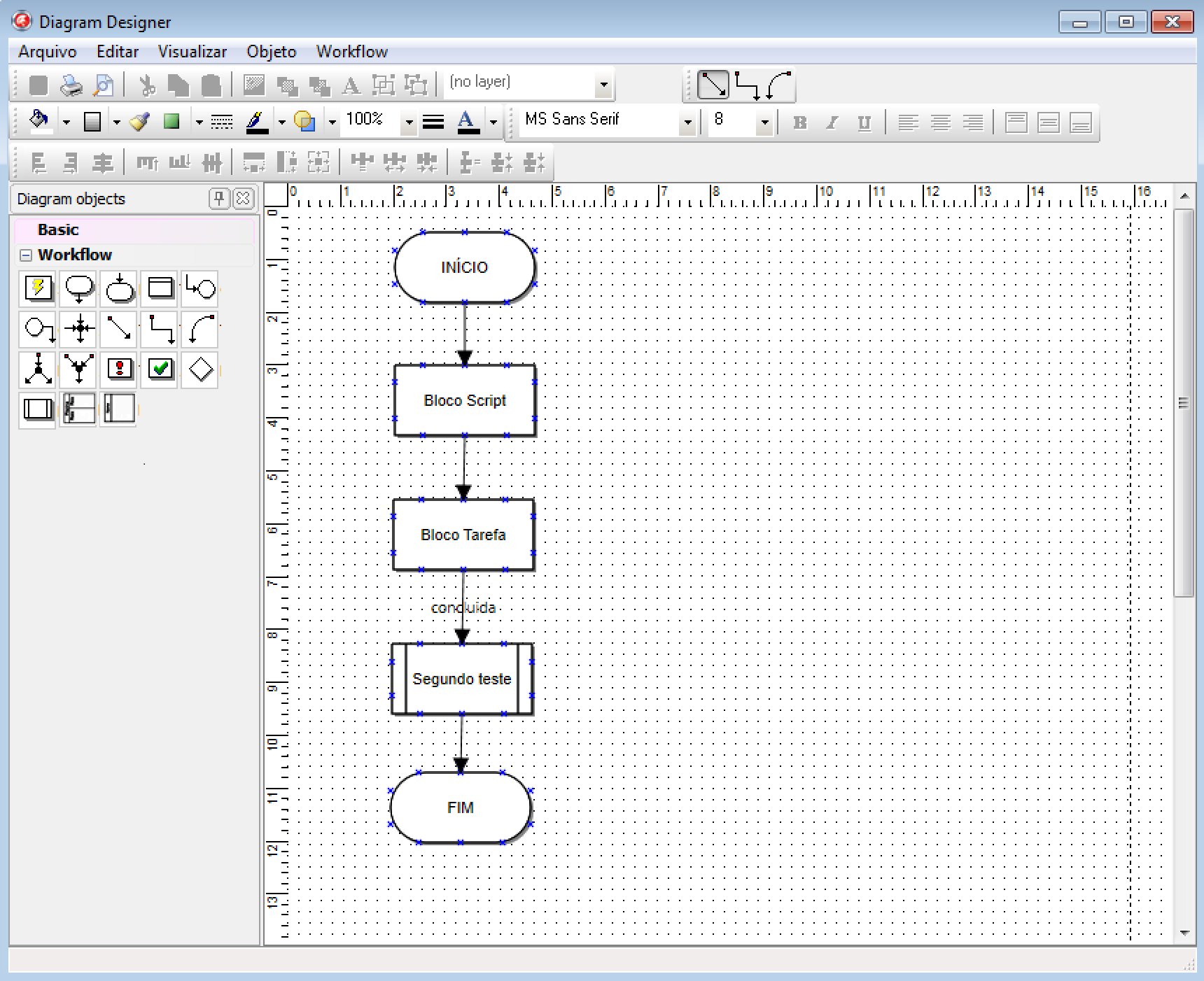The height and width of the screenshot is (981, 1204).
Task: Collapse the Workflow section
Action: pyautogui.click(x=26, y=255)
